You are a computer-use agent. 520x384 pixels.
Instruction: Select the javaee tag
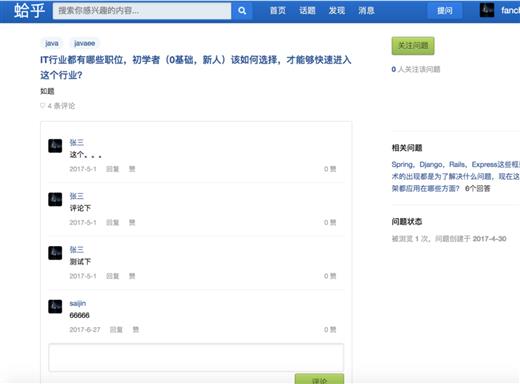pyautogui.click(x=84, y=43)
